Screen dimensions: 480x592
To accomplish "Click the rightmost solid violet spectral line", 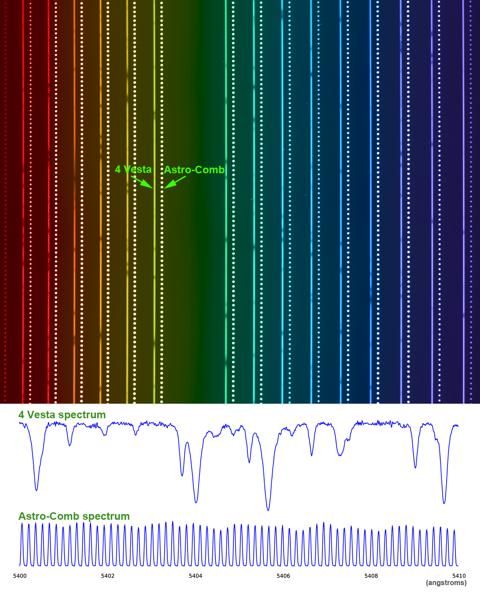I will coord(463,202).
